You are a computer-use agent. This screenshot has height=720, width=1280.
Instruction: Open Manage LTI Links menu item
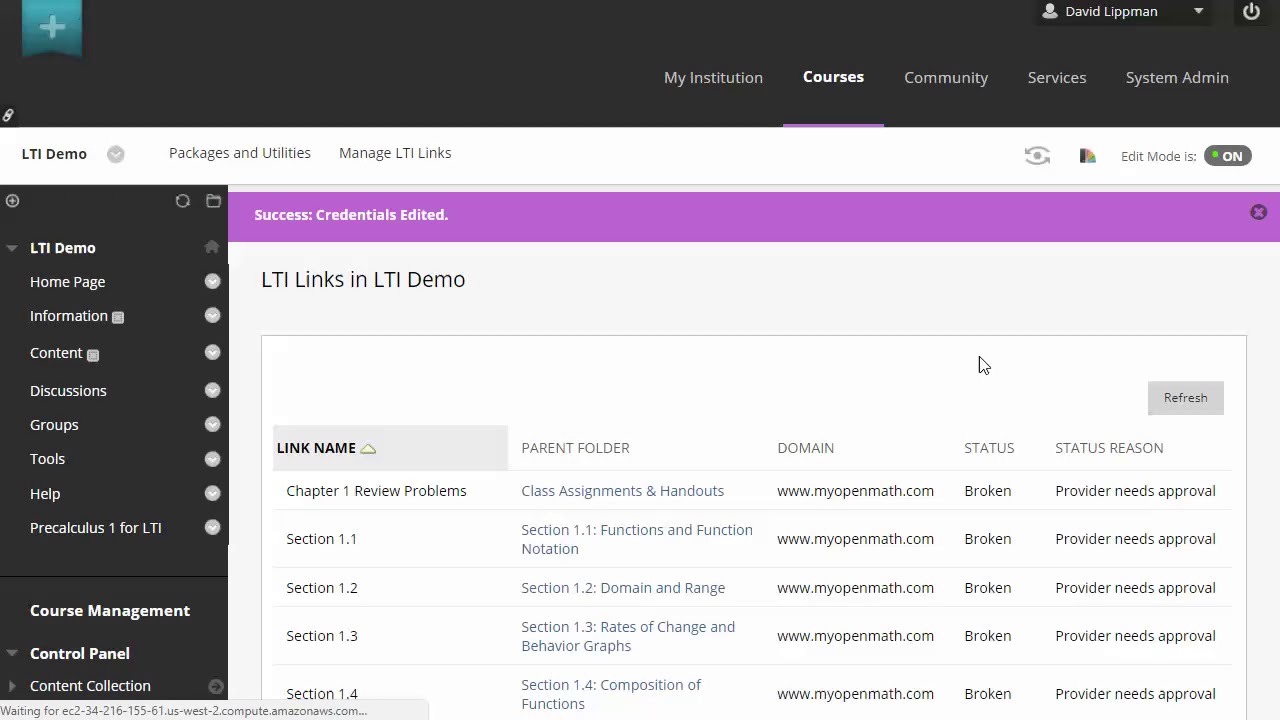coord(395,153)
